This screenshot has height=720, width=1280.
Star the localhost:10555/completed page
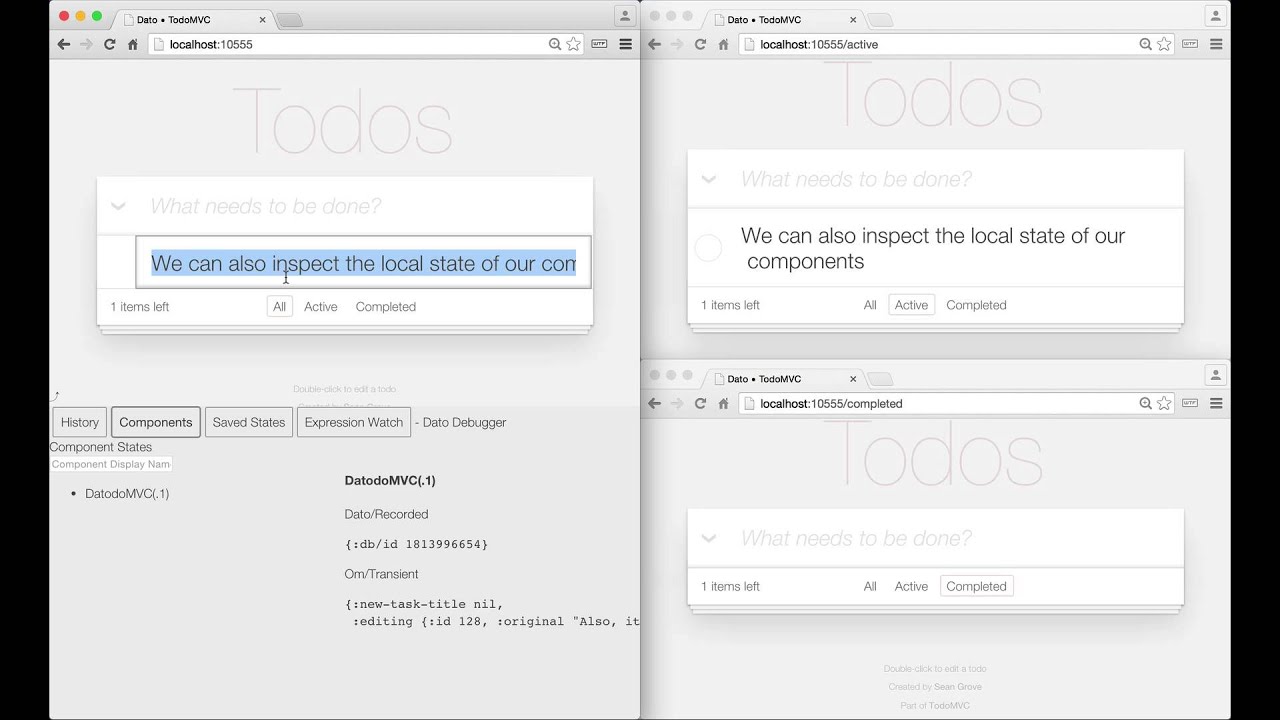[1164, 403]
